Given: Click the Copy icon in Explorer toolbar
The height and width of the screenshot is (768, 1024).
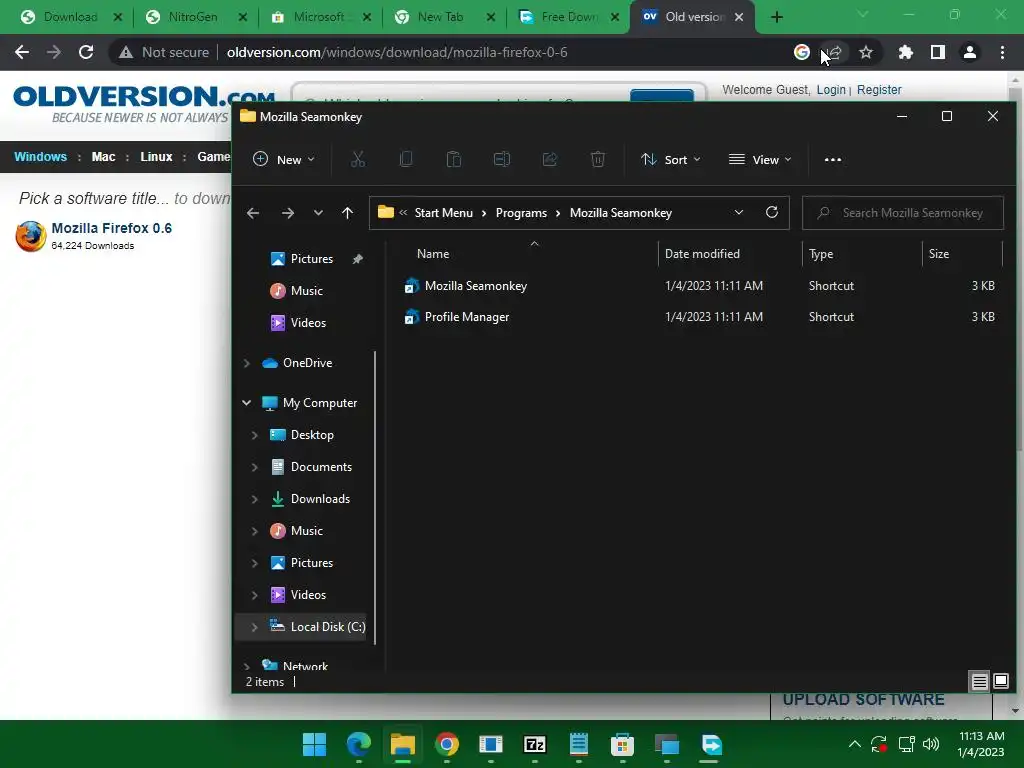Looking at the screenshot, I should pos(406,159).
